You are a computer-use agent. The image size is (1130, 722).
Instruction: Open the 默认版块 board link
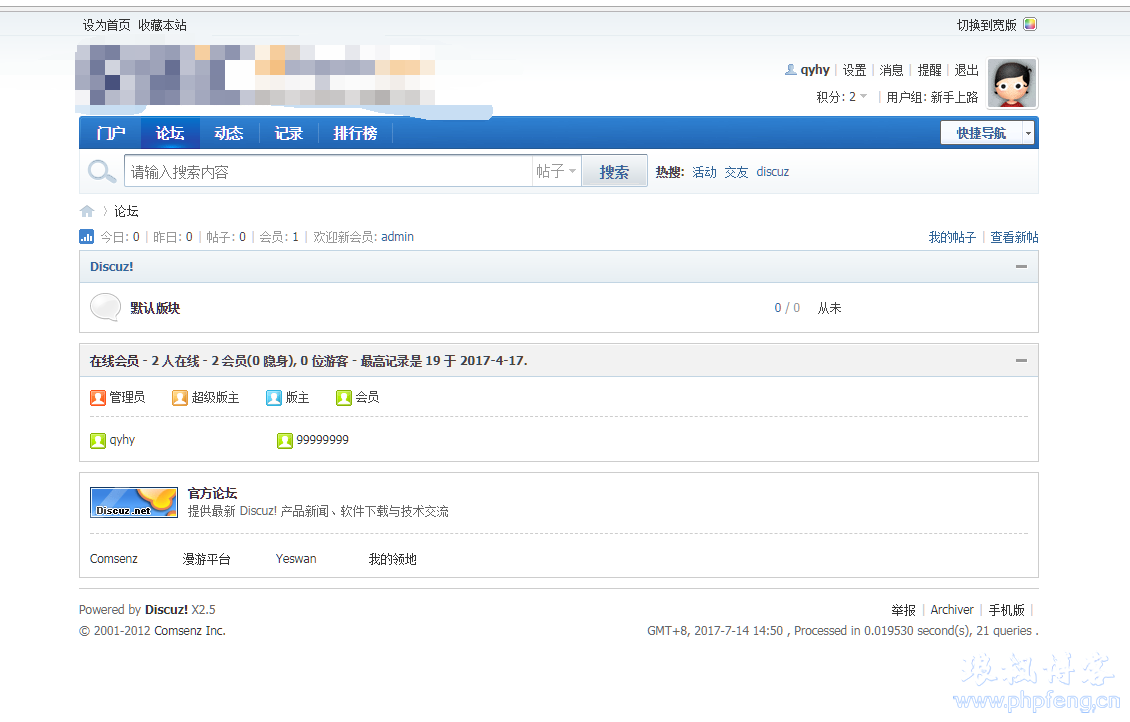155,308
